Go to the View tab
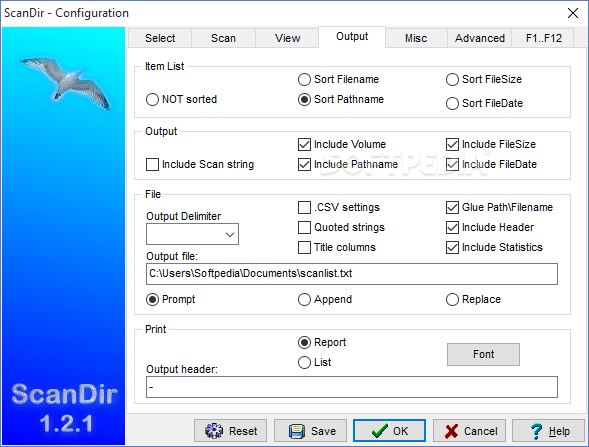The width and height of the screenshot is (589, 447). 287,38
